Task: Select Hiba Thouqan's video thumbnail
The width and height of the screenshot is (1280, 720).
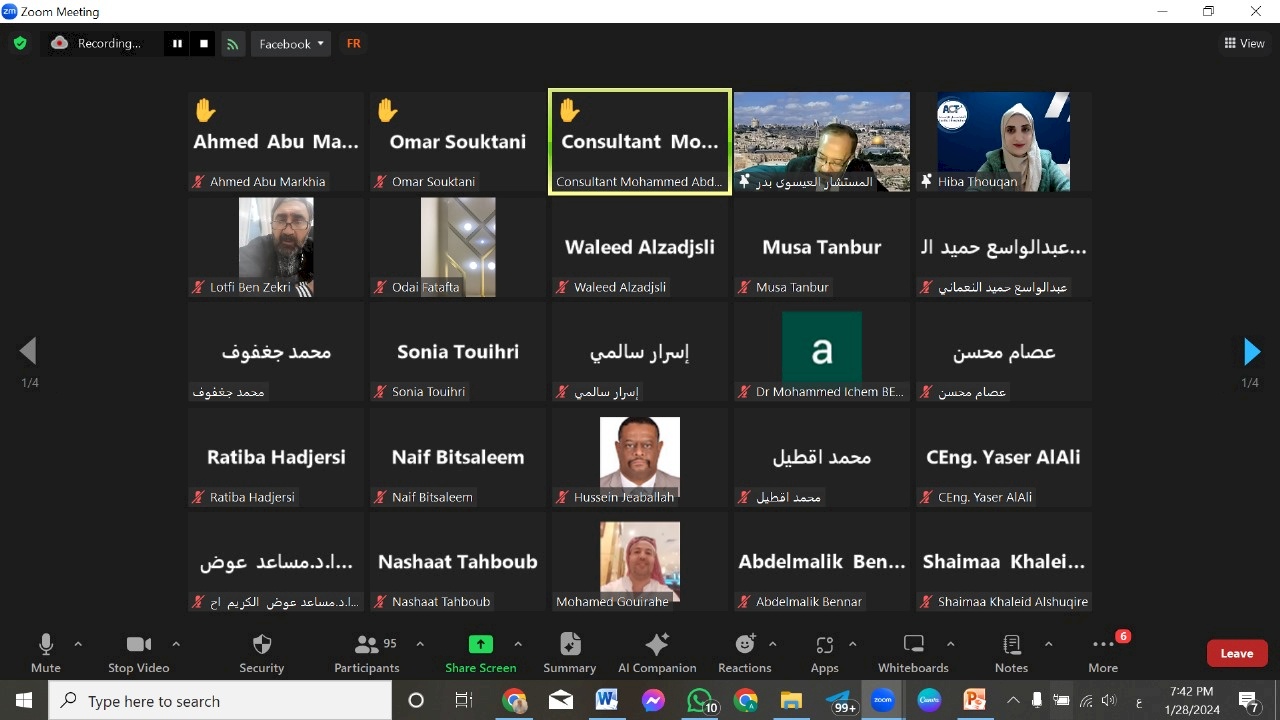Action: point(1003,141)
